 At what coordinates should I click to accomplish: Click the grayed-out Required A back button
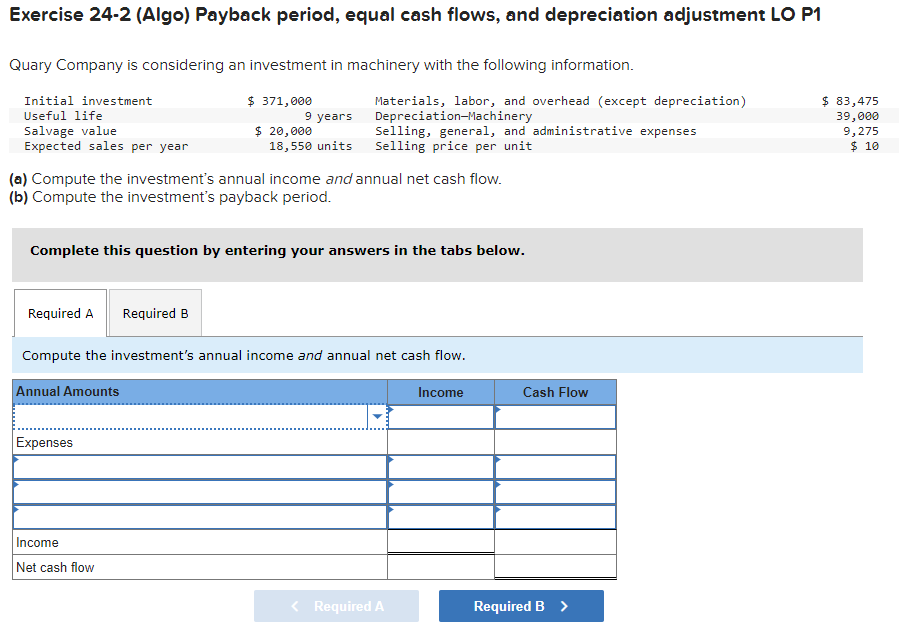[336, 606]
